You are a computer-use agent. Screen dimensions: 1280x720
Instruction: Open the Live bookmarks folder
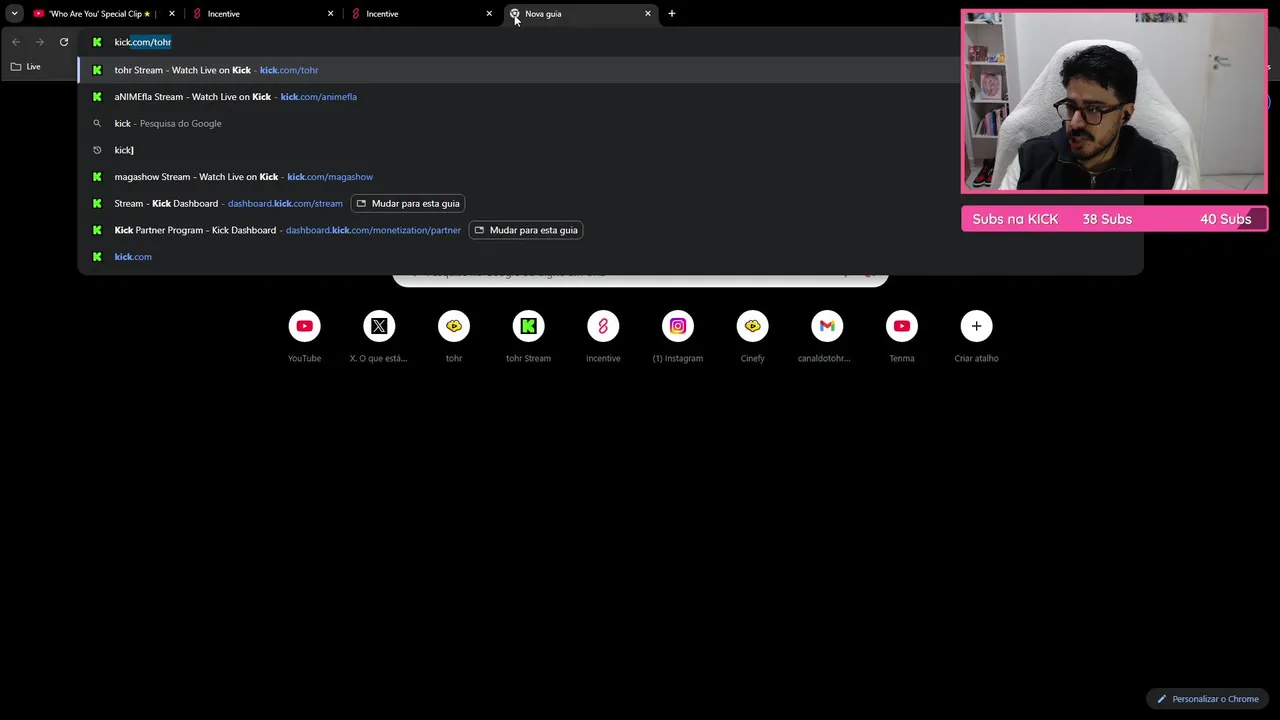point(26,67)
